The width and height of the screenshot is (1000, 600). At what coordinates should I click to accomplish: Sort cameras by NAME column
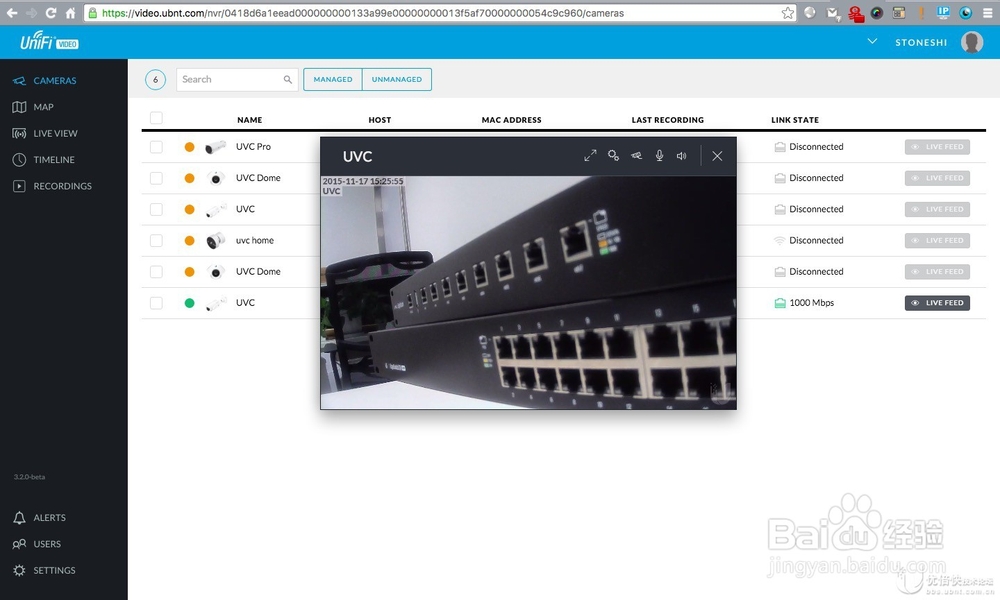(249, 120)
